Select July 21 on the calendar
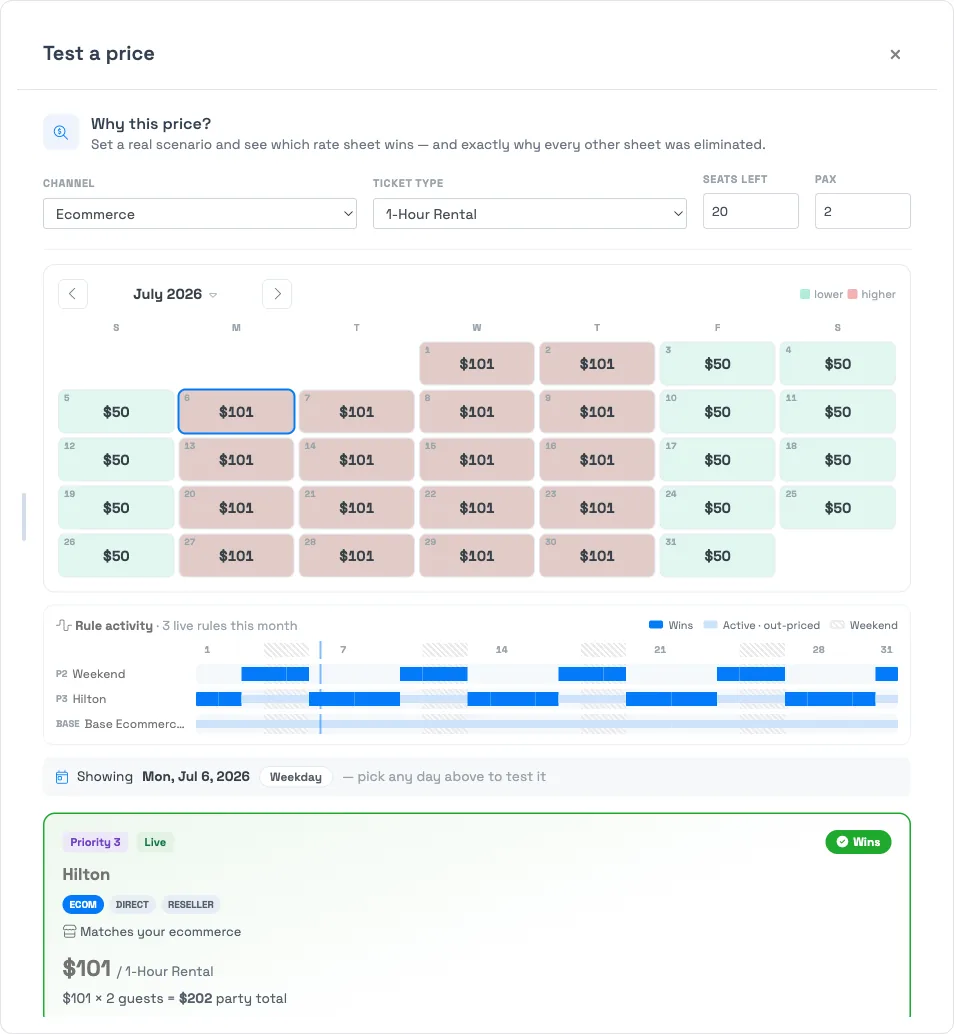 [357, 508]
